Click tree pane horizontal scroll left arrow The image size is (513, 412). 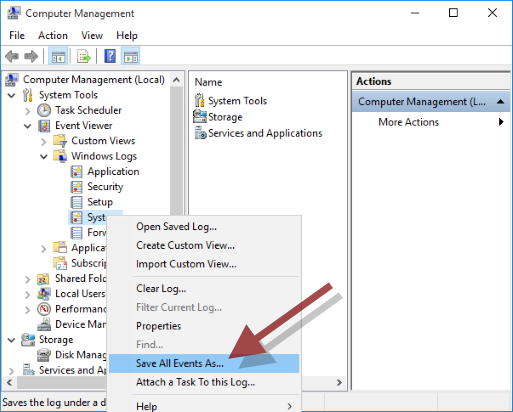pyautogui.click(x=10, y=382)
